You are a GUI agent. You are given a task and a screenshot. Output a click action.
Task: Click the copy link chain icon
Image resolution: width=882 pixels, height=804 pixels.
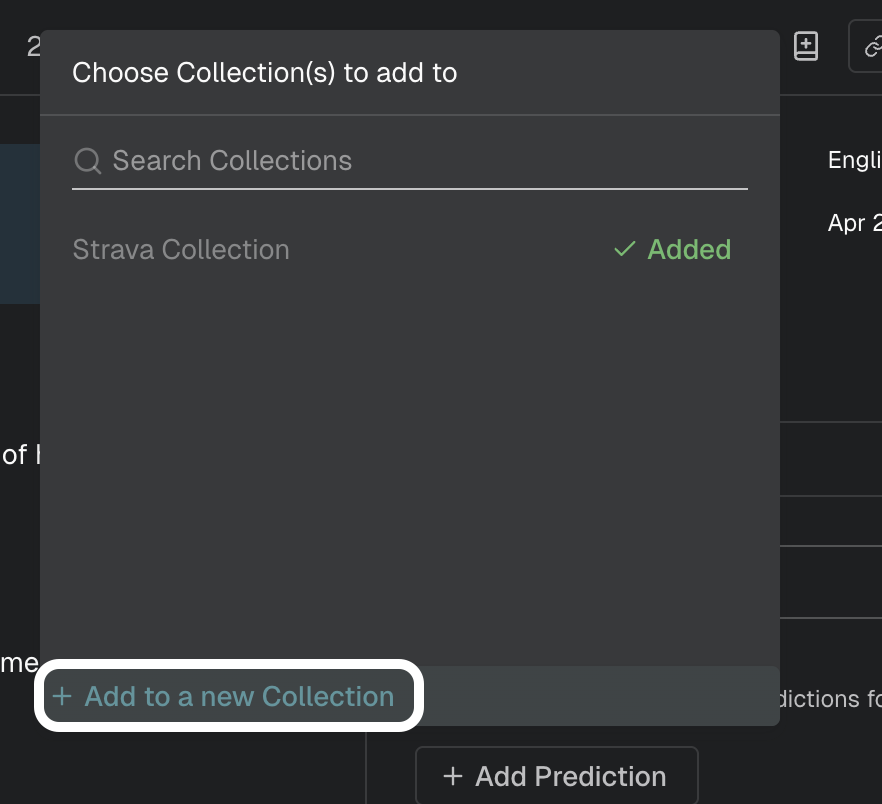pyautogui.click(x=872, y=47)
